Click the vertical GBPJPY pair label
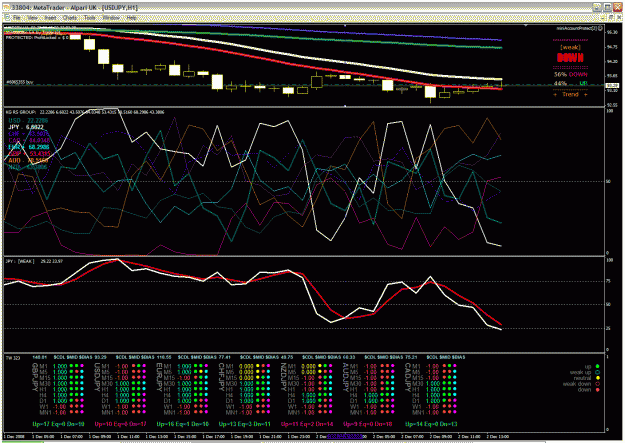The image size is (625, 443). [35, 377]
